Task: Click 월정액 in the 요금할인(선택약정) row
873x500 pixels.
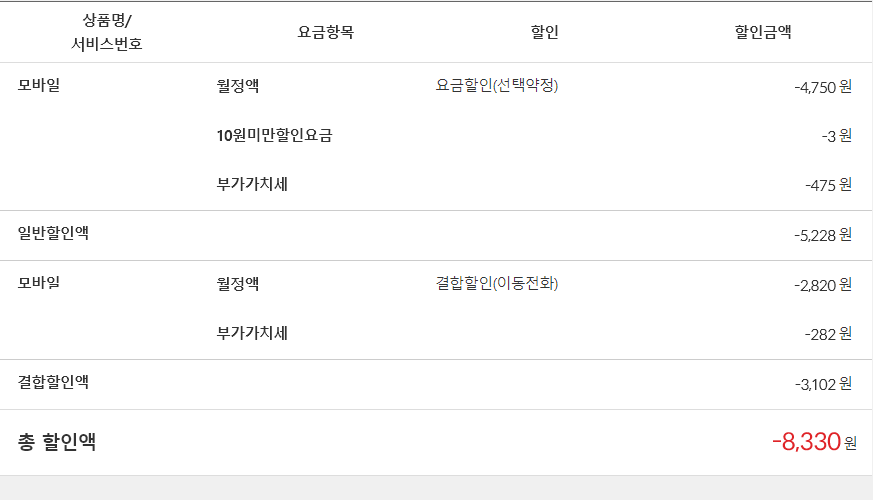Action: tap(238, 86)
